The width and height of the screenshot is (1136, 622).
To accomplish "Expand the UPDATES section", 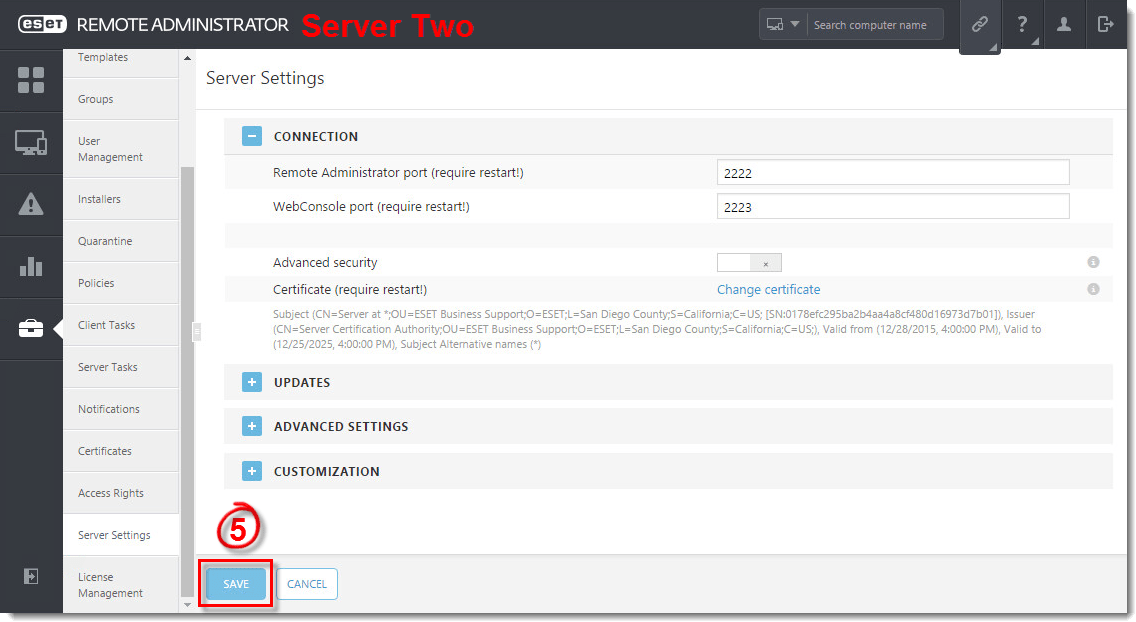I will click(x=252, y=382).
